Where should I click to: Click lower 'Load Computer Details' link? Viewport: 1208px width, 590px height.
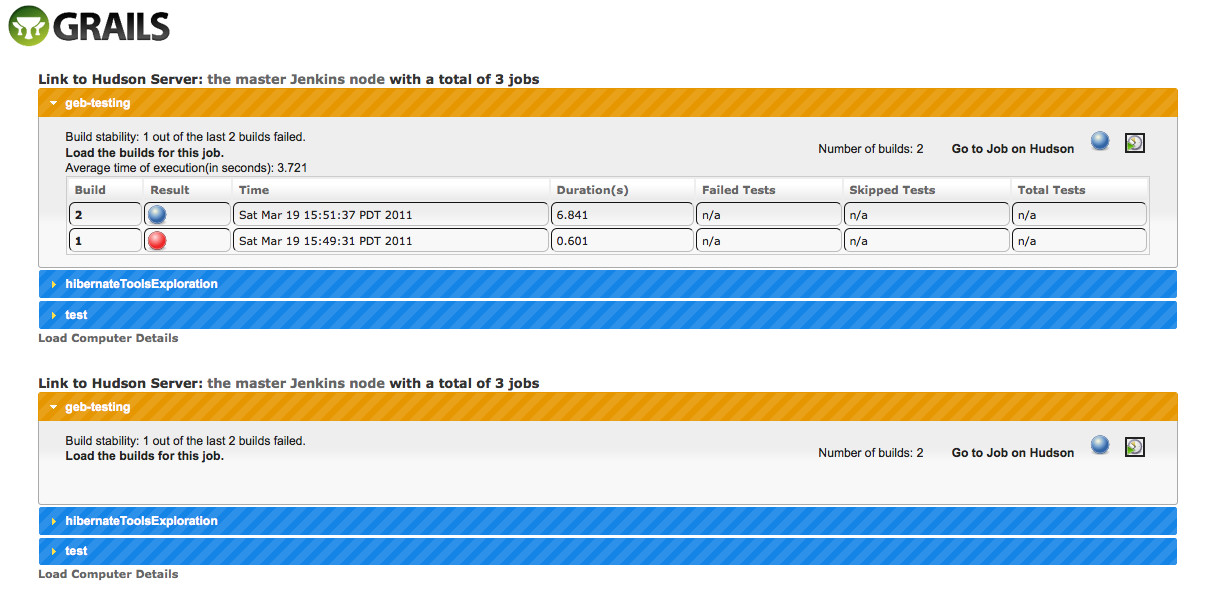[108, 574]
